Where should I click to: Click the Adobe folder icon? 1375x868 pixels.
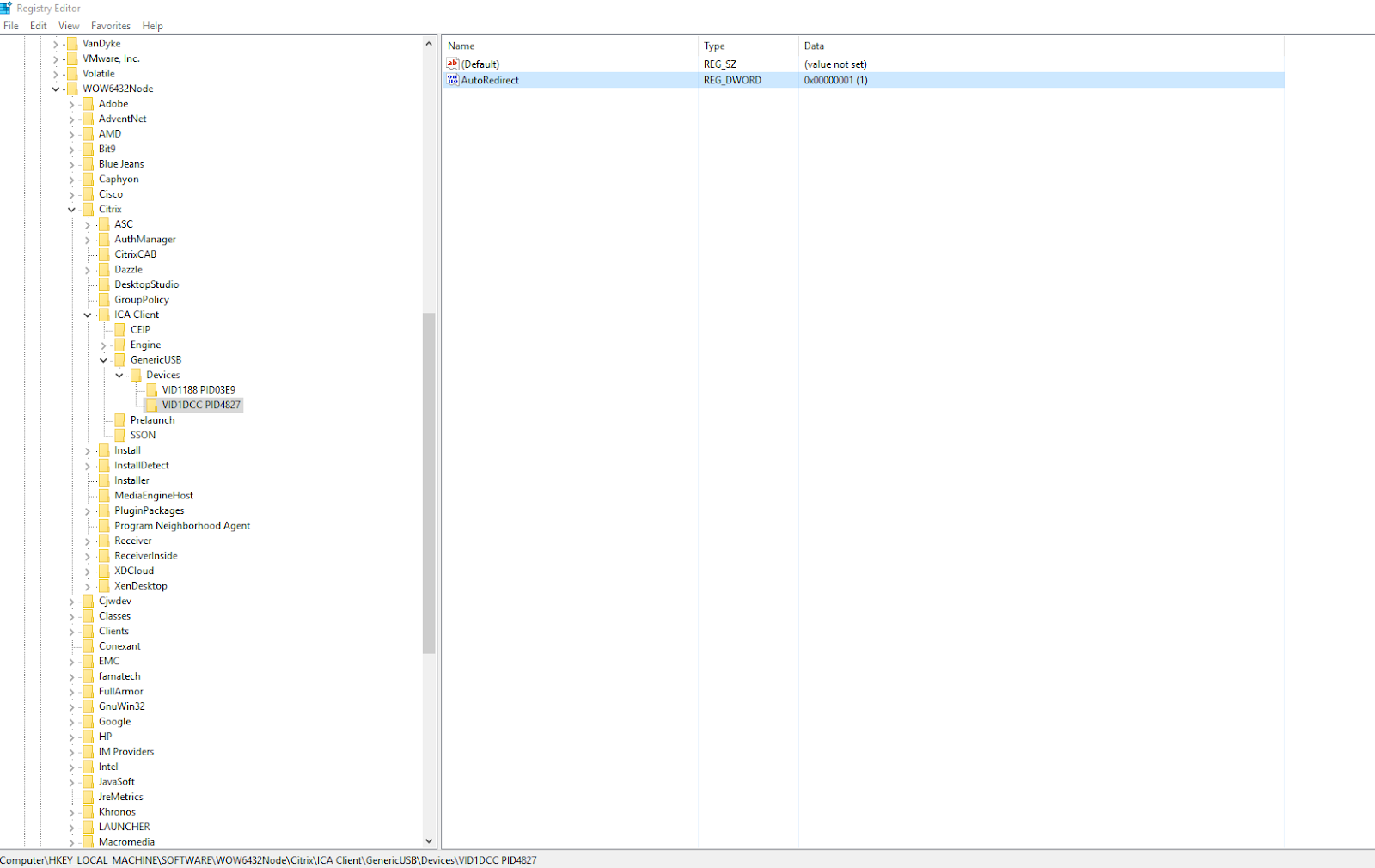pyautogui.click(x=89, y=104)
